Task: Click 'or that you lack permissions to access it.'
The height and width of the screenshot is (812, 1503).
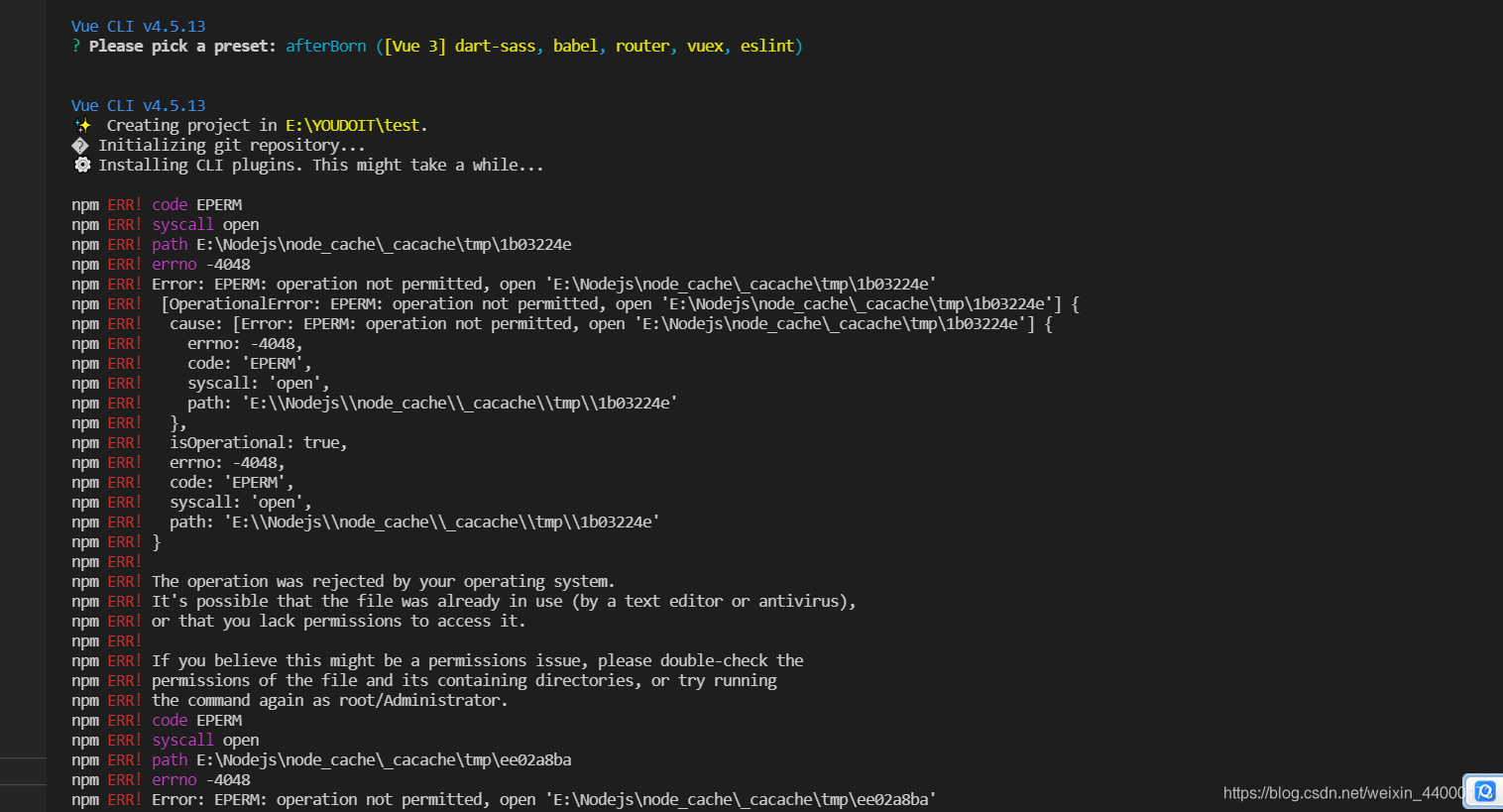Action: click(x=339, y=621)
